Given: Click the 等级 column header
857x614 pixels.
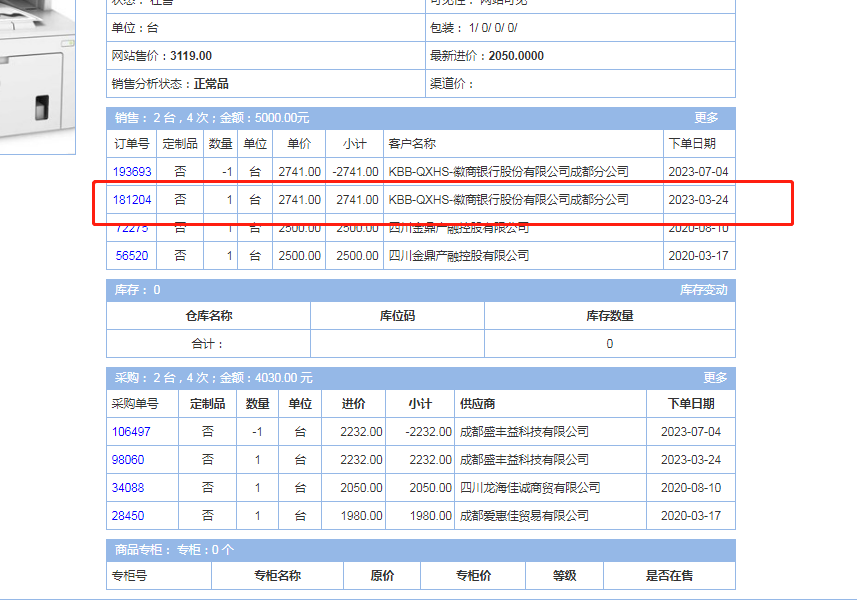Looking at the screenshot, I should click(565, 576).
